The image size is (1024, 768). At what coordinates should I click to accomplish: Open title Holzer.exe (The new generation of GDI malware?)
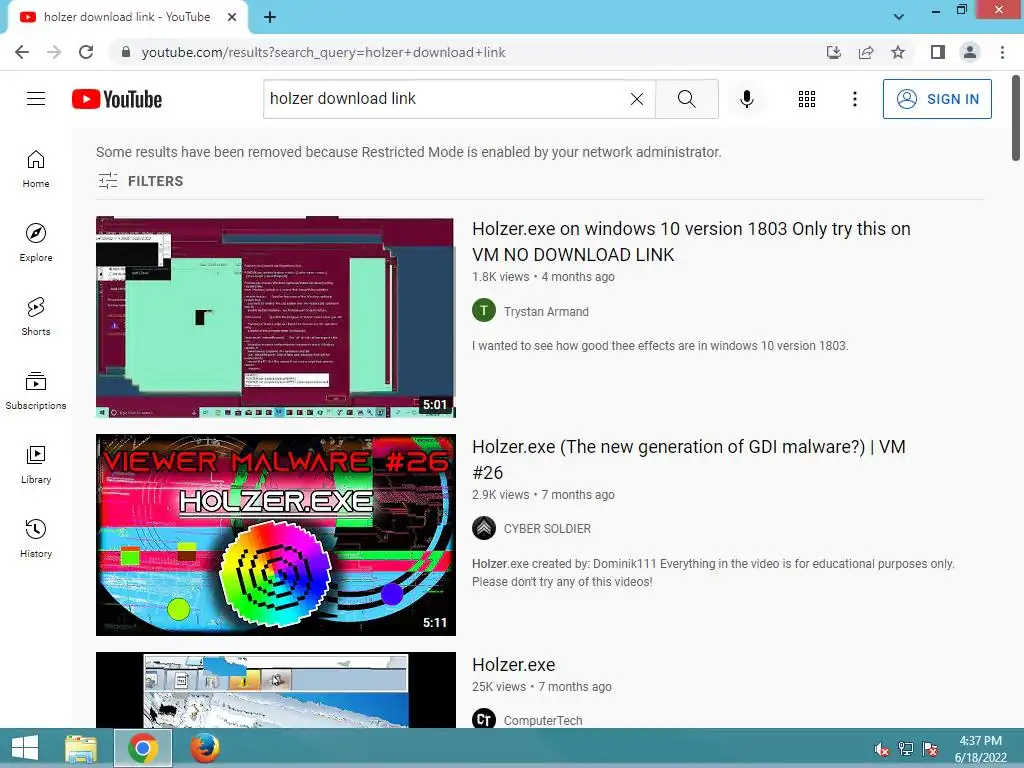click(x=689, y=459)
